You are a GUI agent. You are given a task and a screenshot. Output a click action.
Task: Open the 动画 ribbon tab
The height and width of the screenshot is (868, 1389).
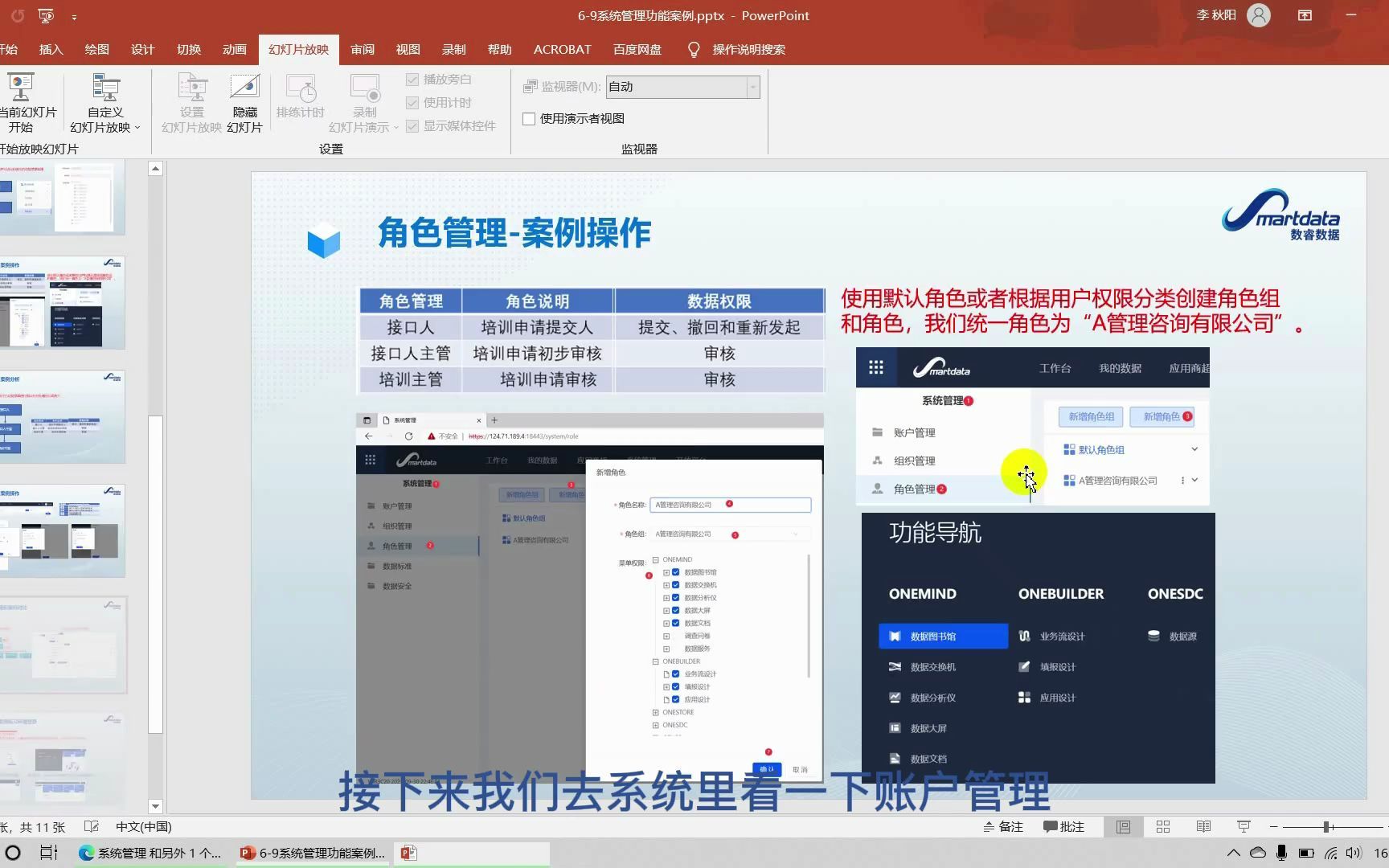[234, 49]
